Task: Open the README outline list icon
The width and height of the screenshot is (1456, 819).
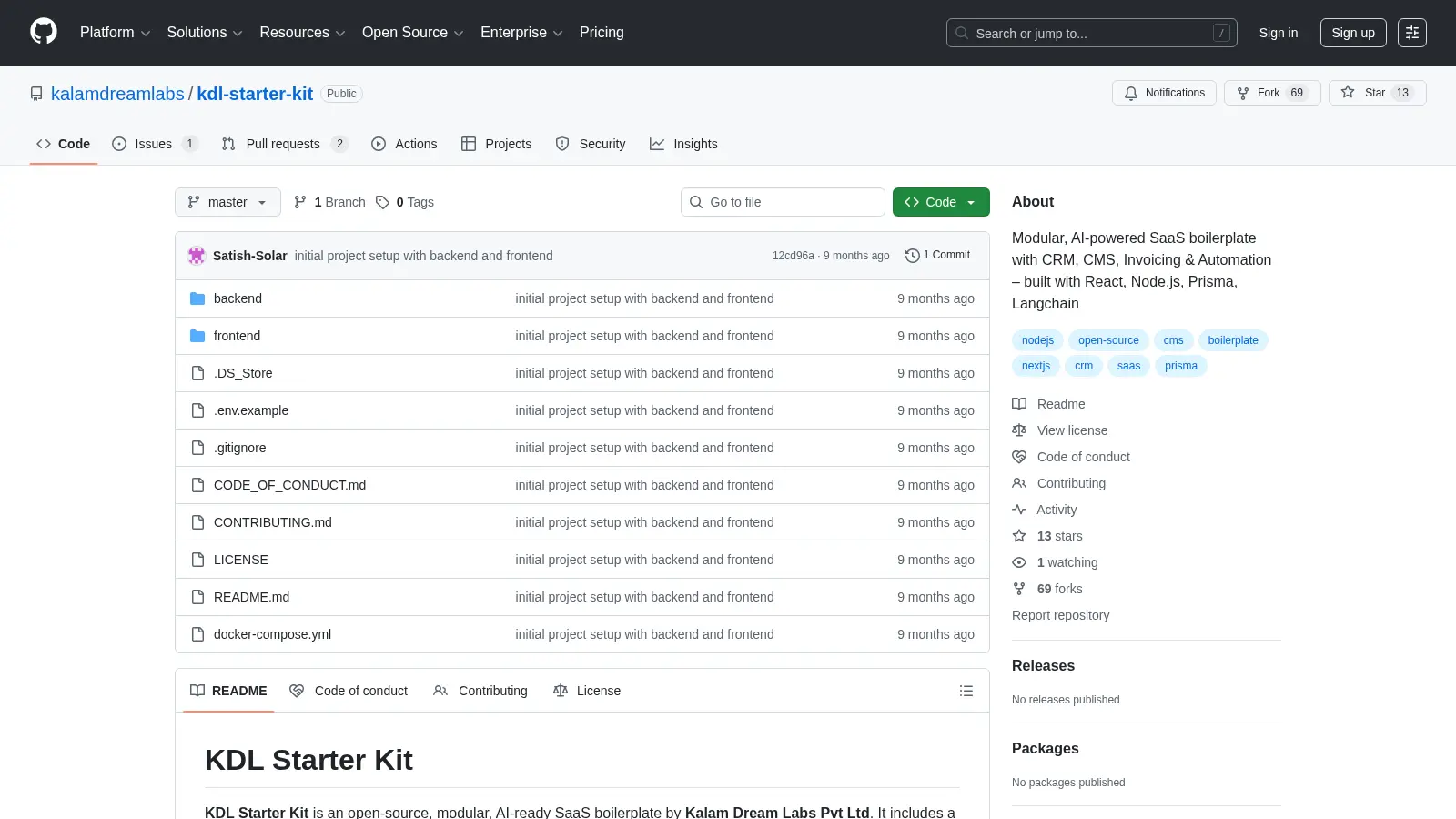Action: pos(966,691)
